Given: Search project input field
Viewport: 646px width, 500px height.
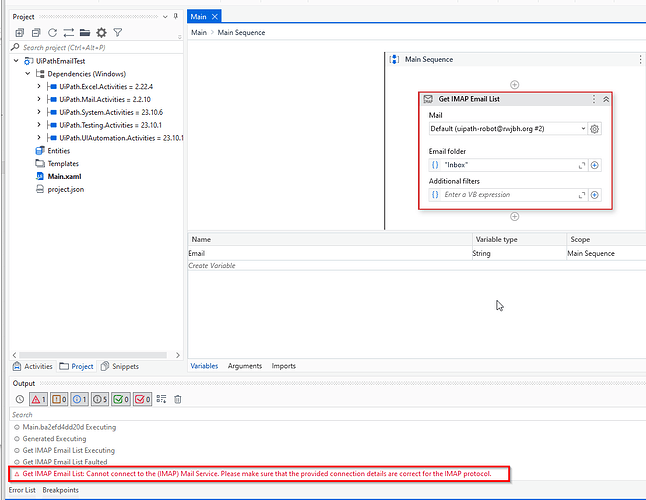Looking at the screenshot, I should click(96, 47).
